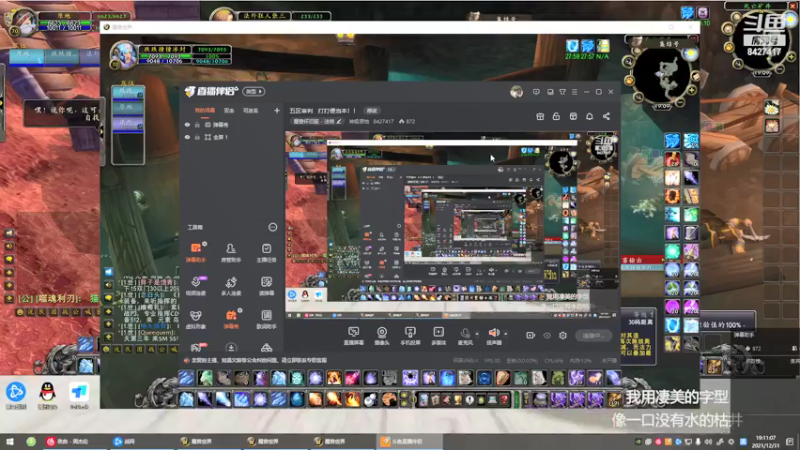Click the gift box icon in stream header
800x450 pixels.
540,116
